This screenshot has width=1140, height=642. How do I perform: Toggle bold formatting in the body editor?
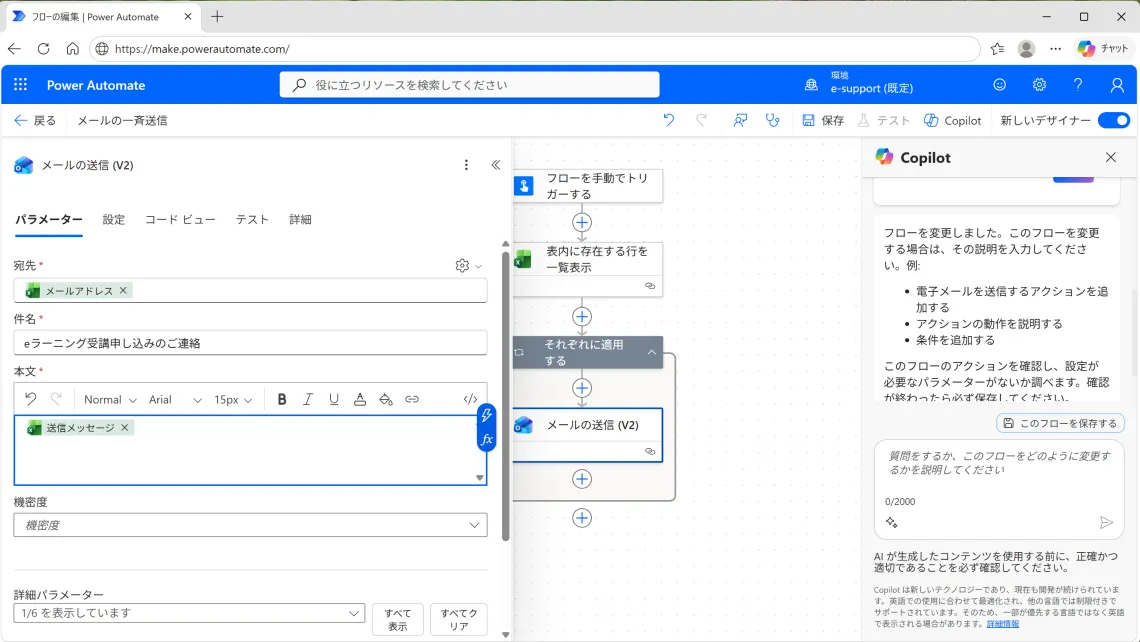(x=281, y=399)
